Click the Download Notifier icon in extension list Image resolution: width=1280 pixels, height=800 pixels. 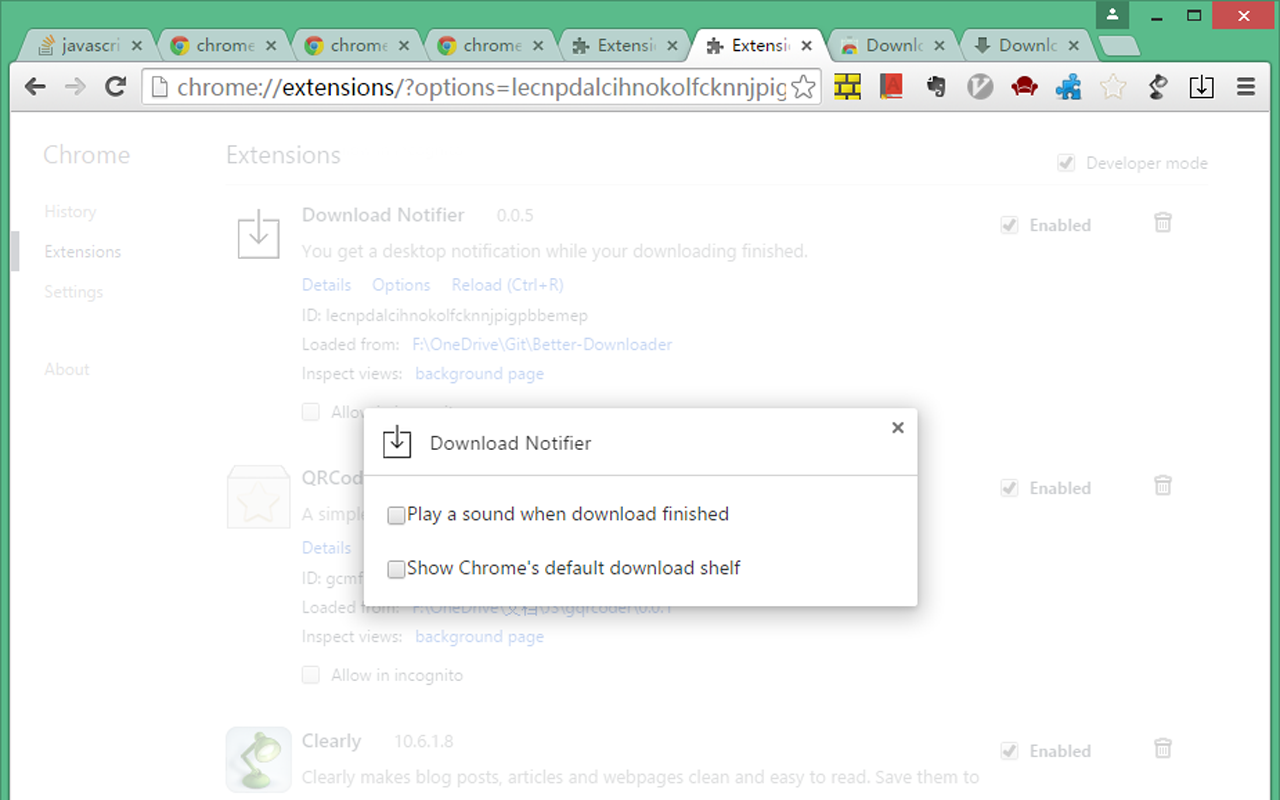tap(258, 234)
